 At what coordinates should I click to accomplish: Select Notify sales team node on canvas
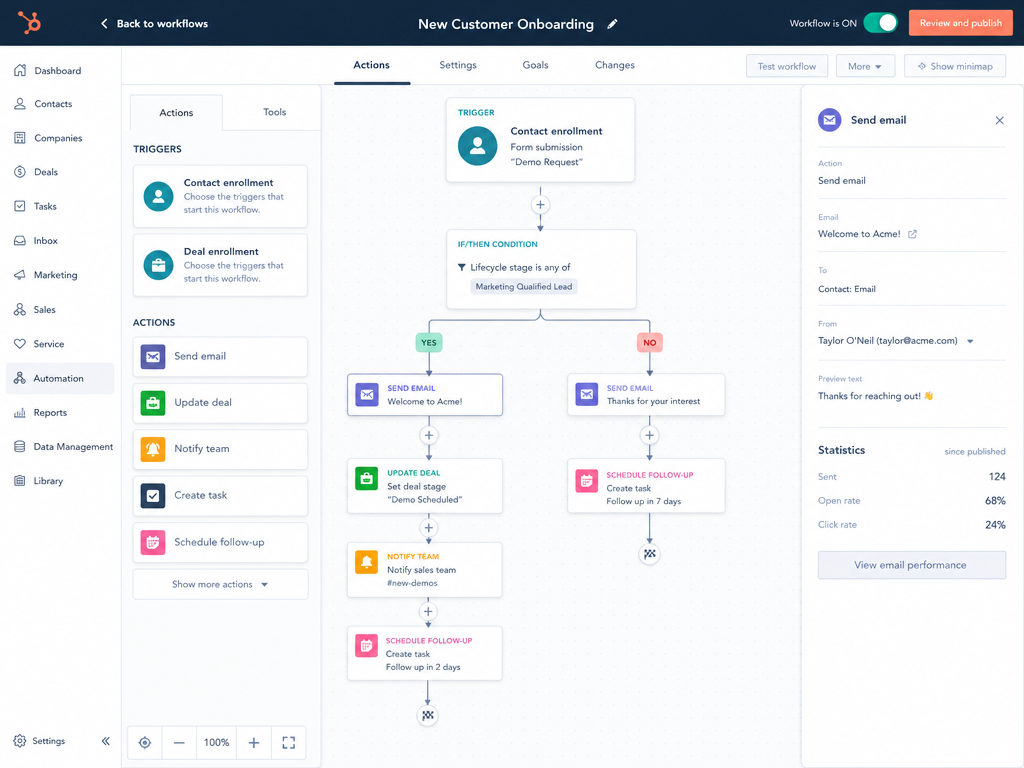424,569
